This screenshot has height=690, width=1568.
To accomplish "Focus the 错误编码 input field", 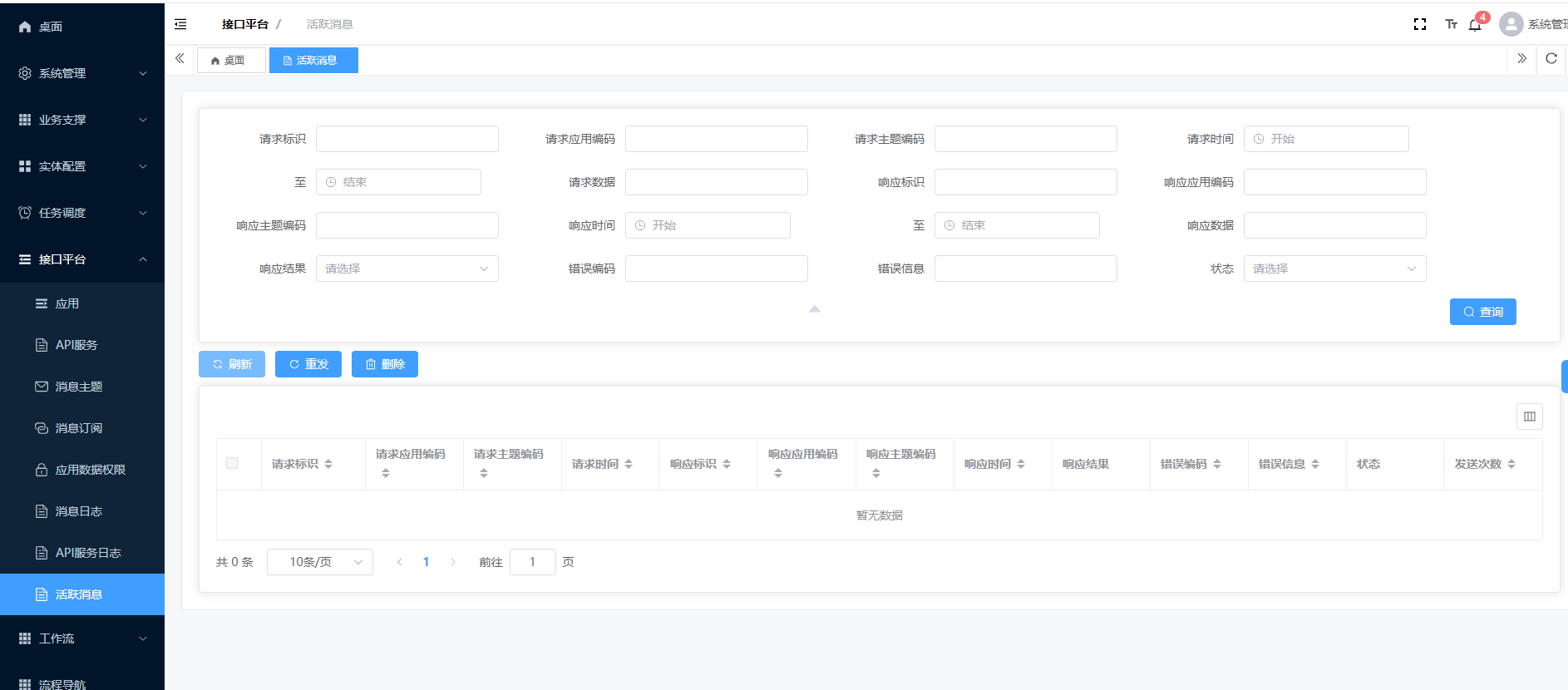I will click(x=717, y=269).
